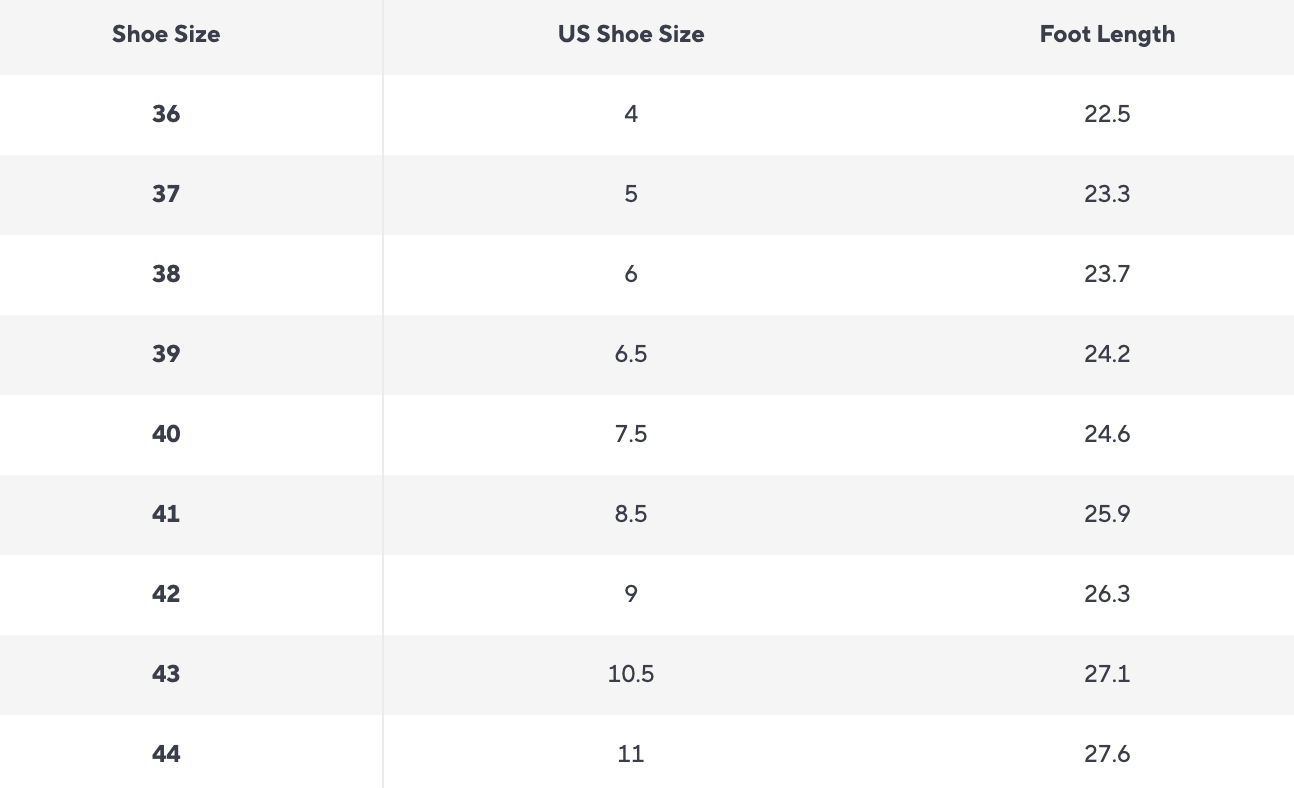
Task: Select the shoe size 36 cell
Action: coord(166,114)
